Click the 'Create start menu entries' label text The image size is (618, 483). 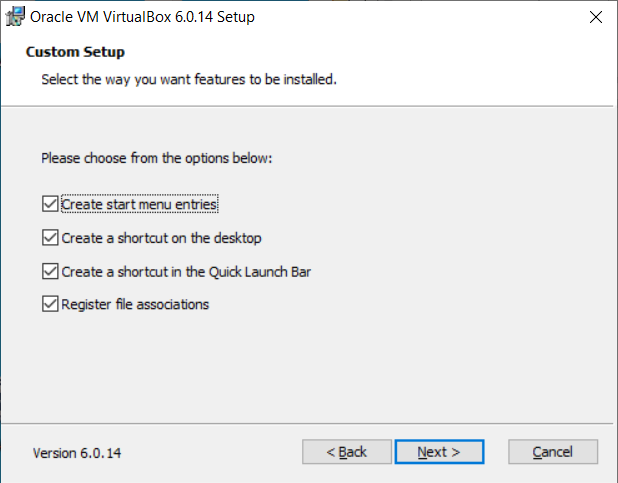[x=139, y=204]
